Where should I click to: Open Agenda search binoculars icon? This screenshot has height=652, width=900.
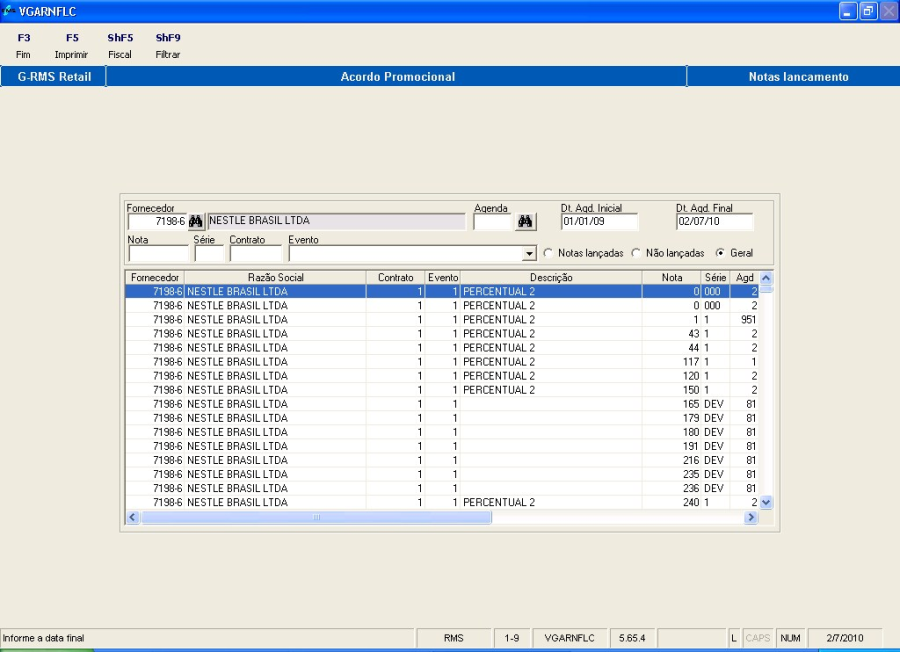click(x=525, y=222)
